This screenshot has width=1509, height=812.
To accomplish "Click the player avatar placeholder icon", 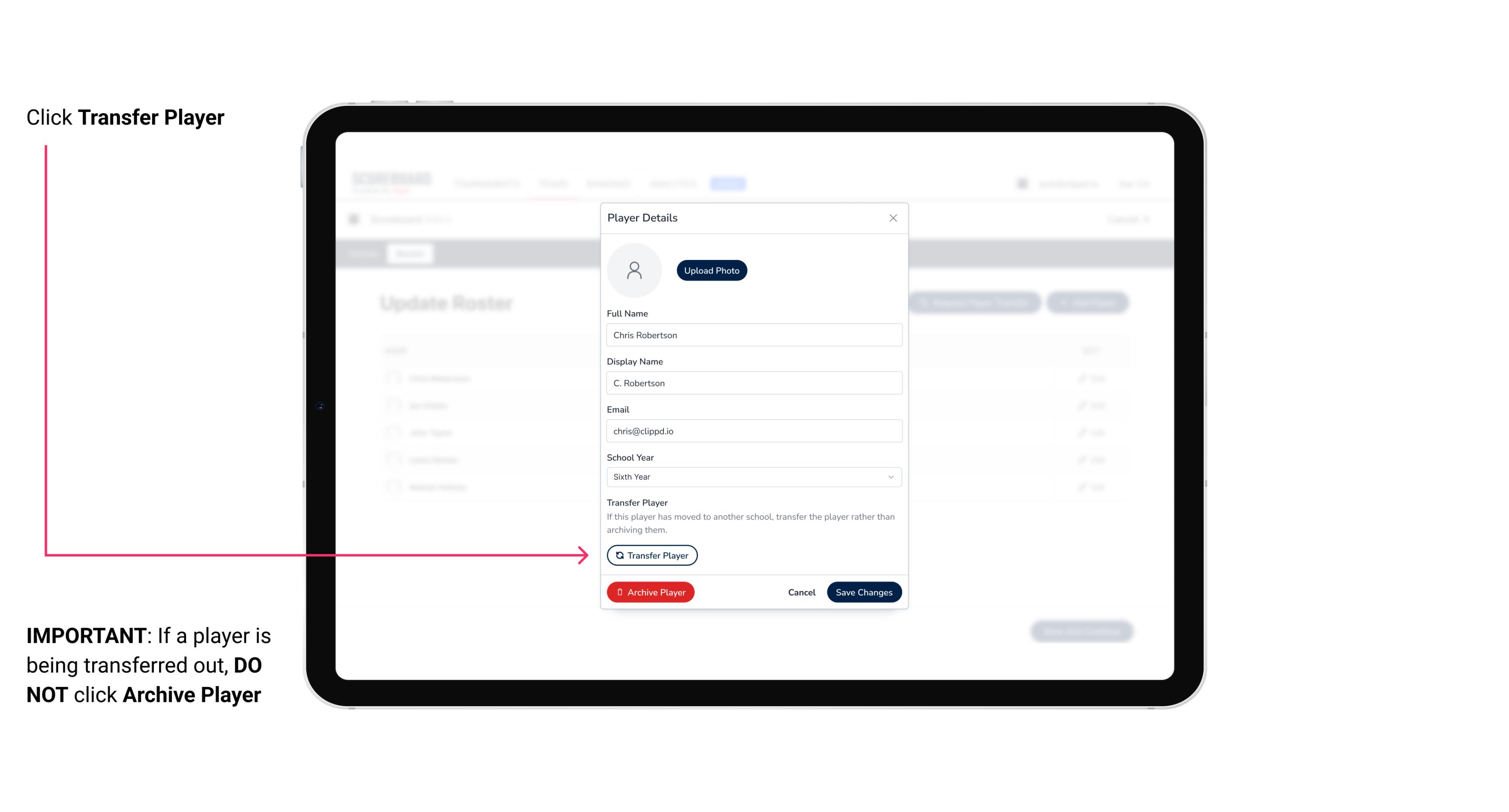I will pyautogui.click(x=634, y=270).
